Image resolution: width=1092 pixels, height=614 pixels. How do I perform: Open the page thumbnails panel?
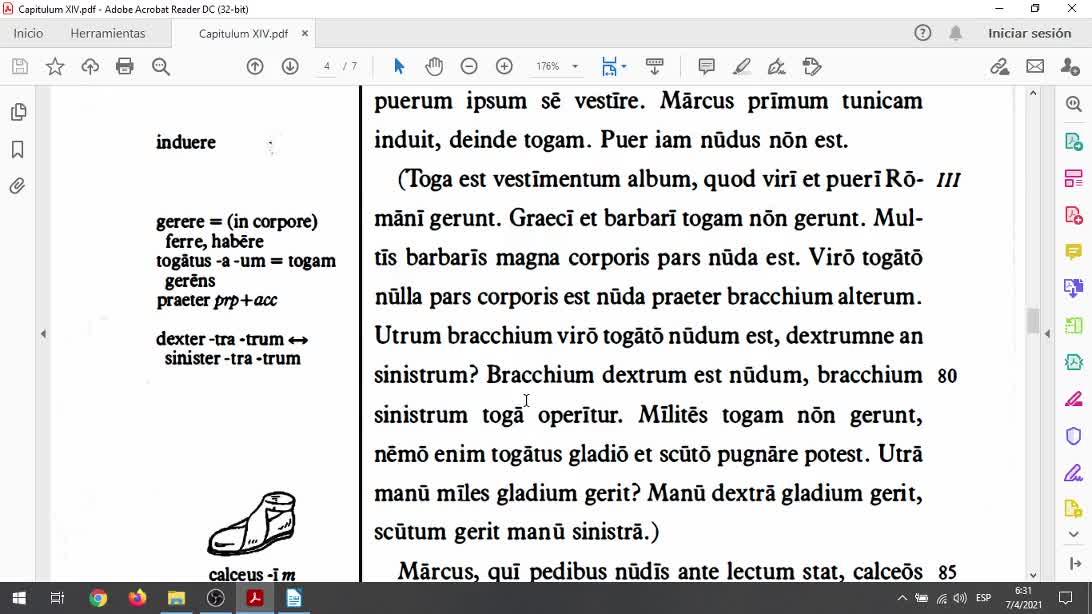(18, 112)
